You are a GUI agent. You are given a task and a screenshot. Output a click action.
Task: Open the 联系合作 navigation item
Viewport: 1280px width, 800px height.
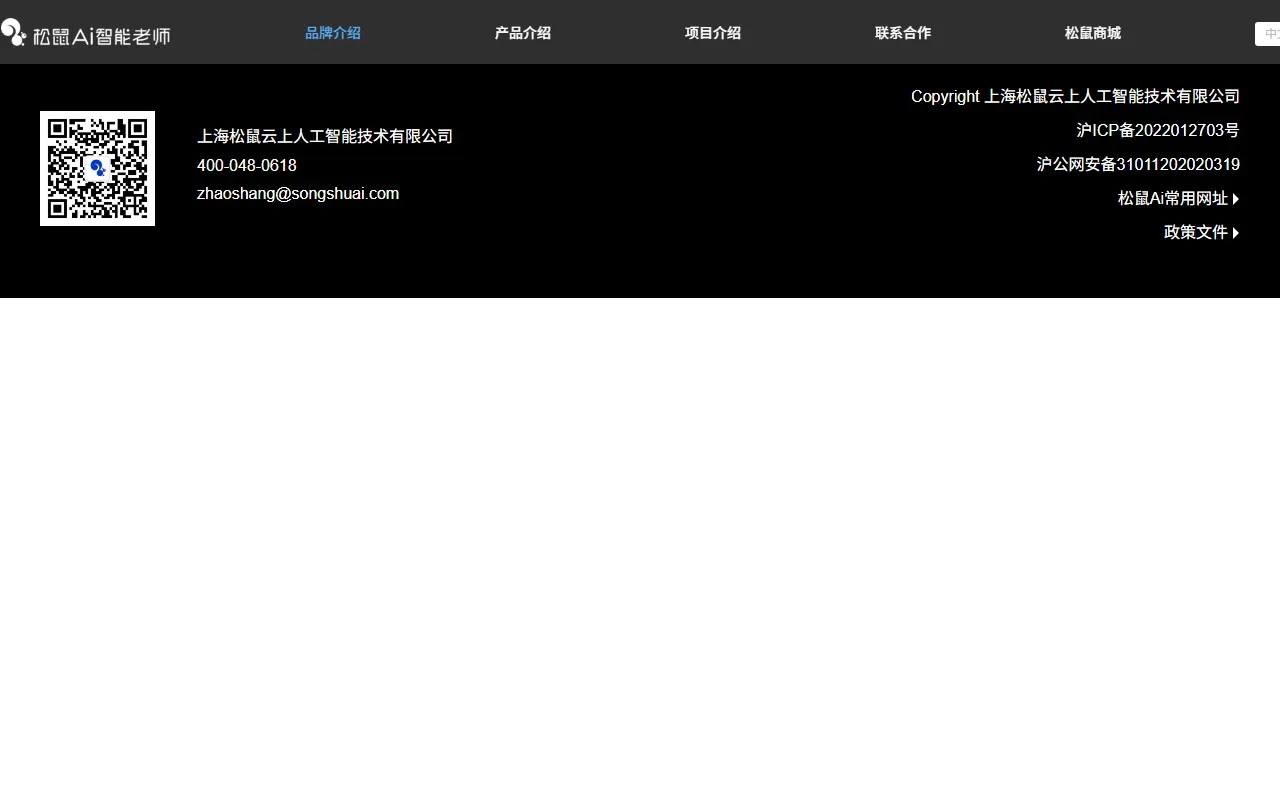[x=902, y=33]
